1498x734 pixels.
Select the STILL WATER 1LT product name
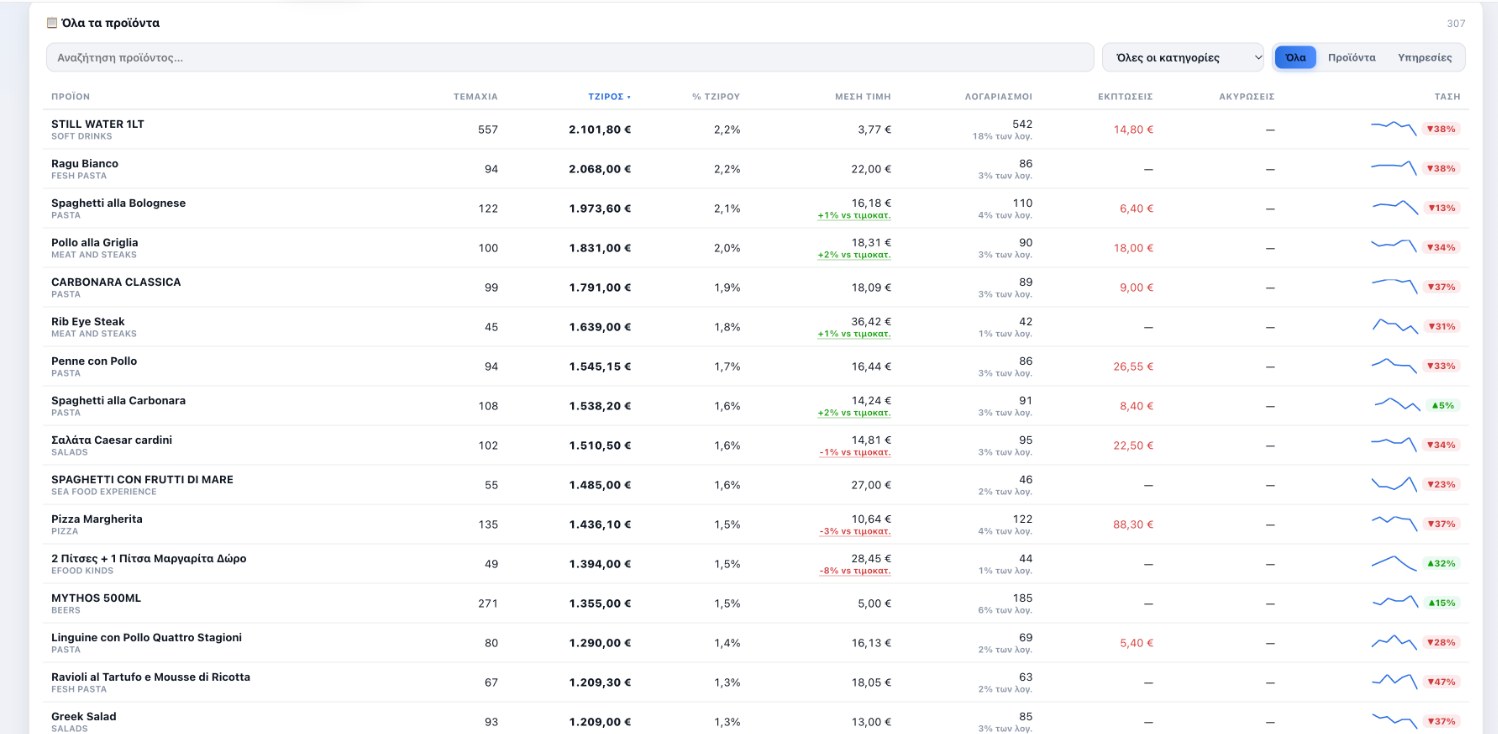[x=97, y=124]
